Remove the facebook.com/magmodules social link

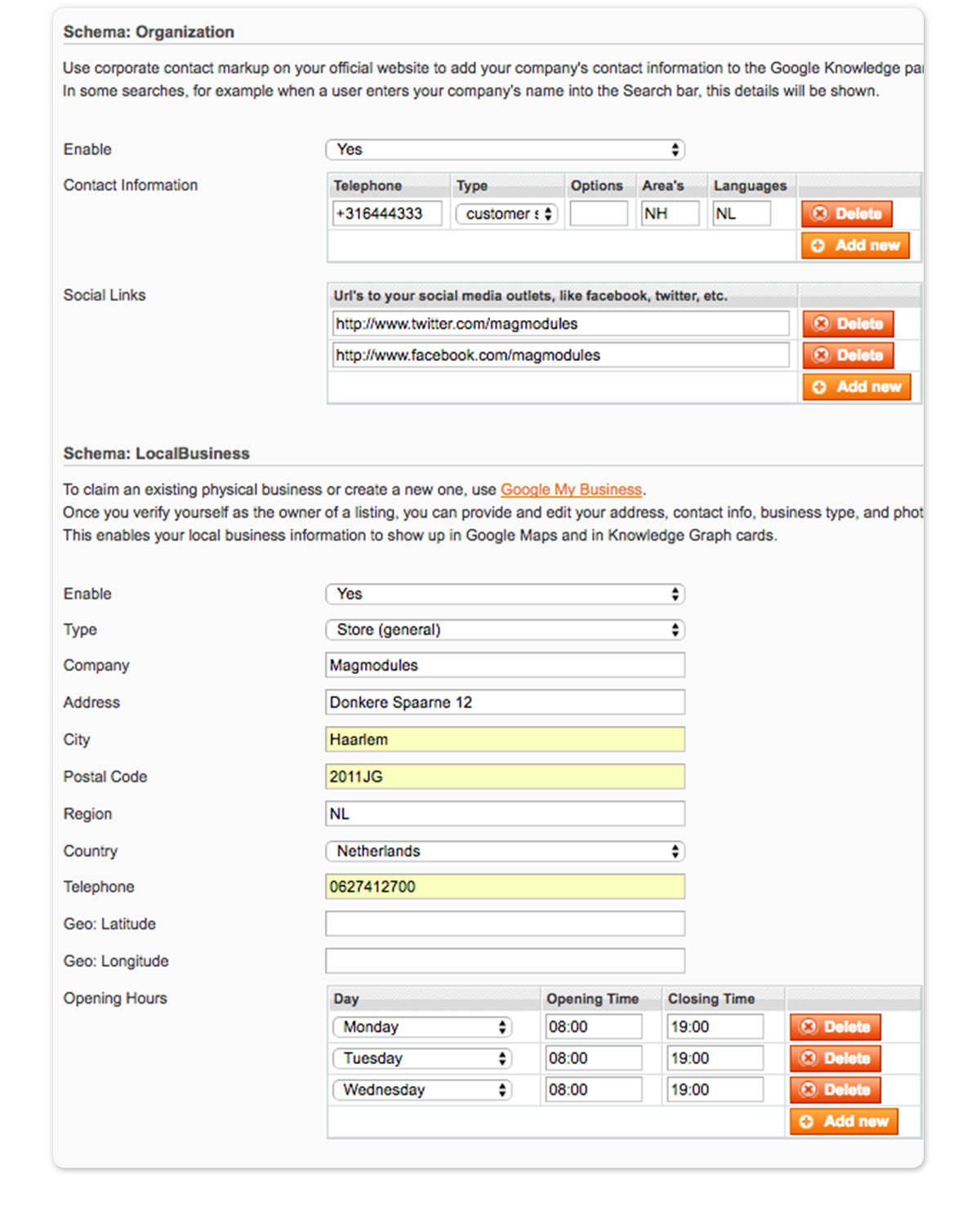pyautogui.click(x=848, y=355)
